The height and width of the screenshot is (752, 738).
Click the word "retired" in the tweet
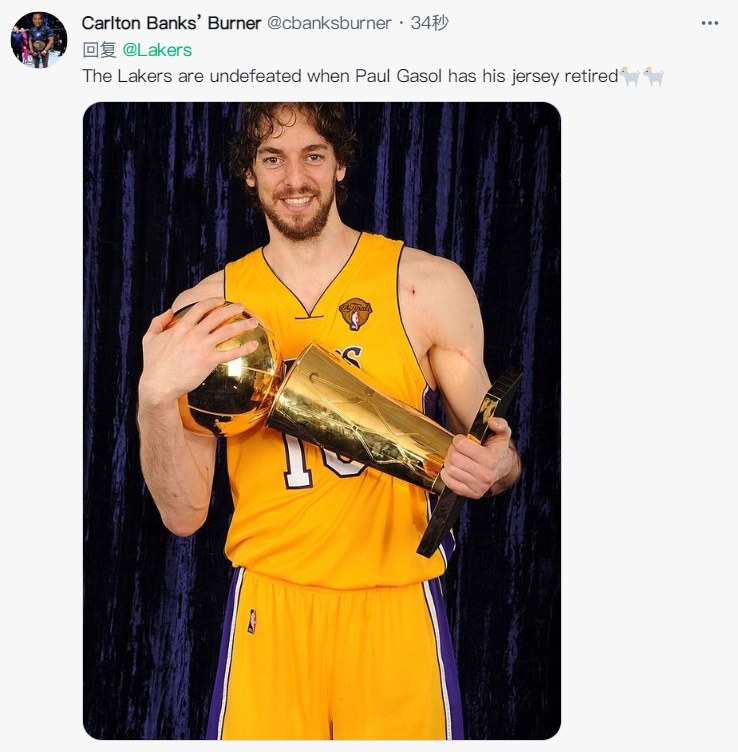pyautogui.click(x=591, y=76)
